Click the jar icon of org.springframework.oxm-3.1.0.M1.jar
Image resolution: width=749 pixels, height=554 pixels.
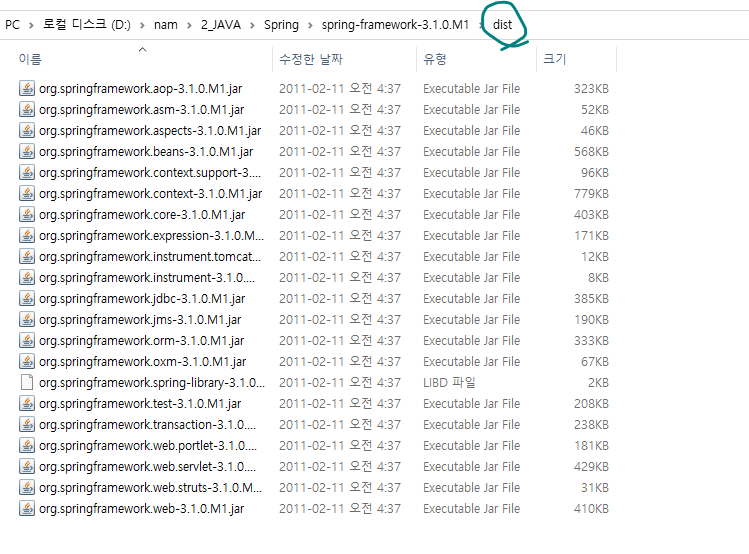(27, 362)
